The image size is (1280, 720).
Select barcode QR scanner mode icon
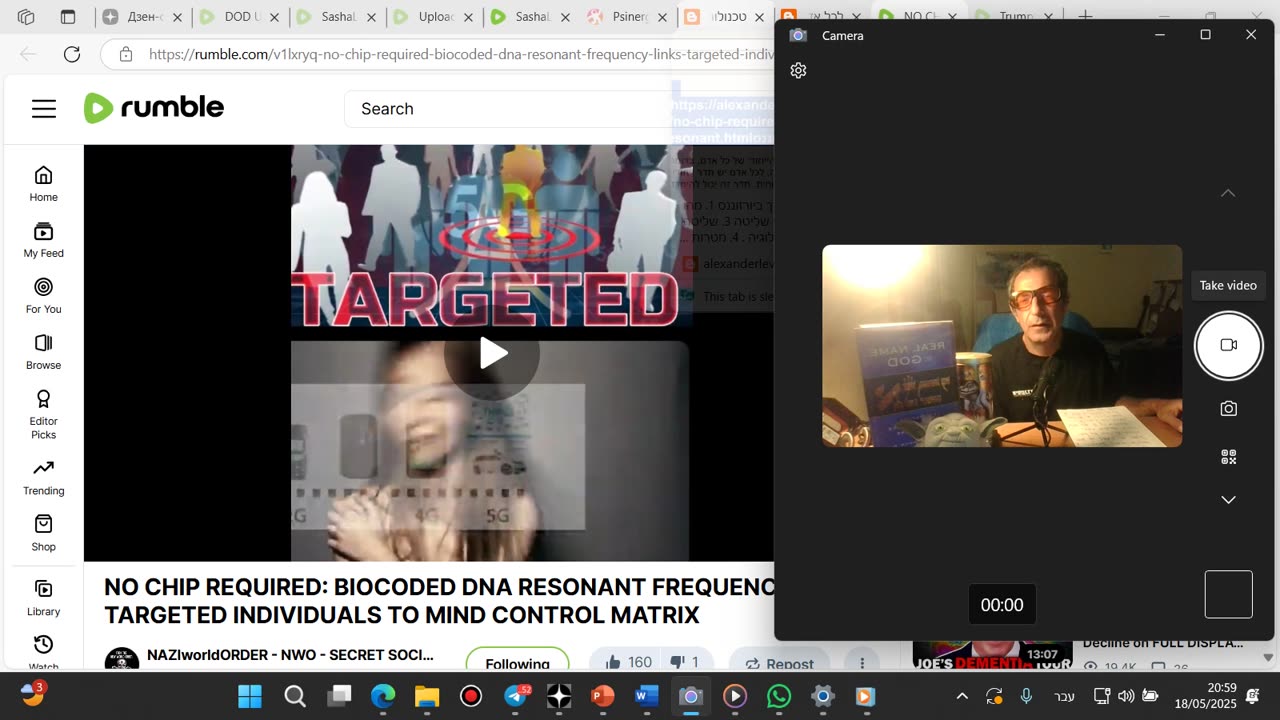(1228, 457)
